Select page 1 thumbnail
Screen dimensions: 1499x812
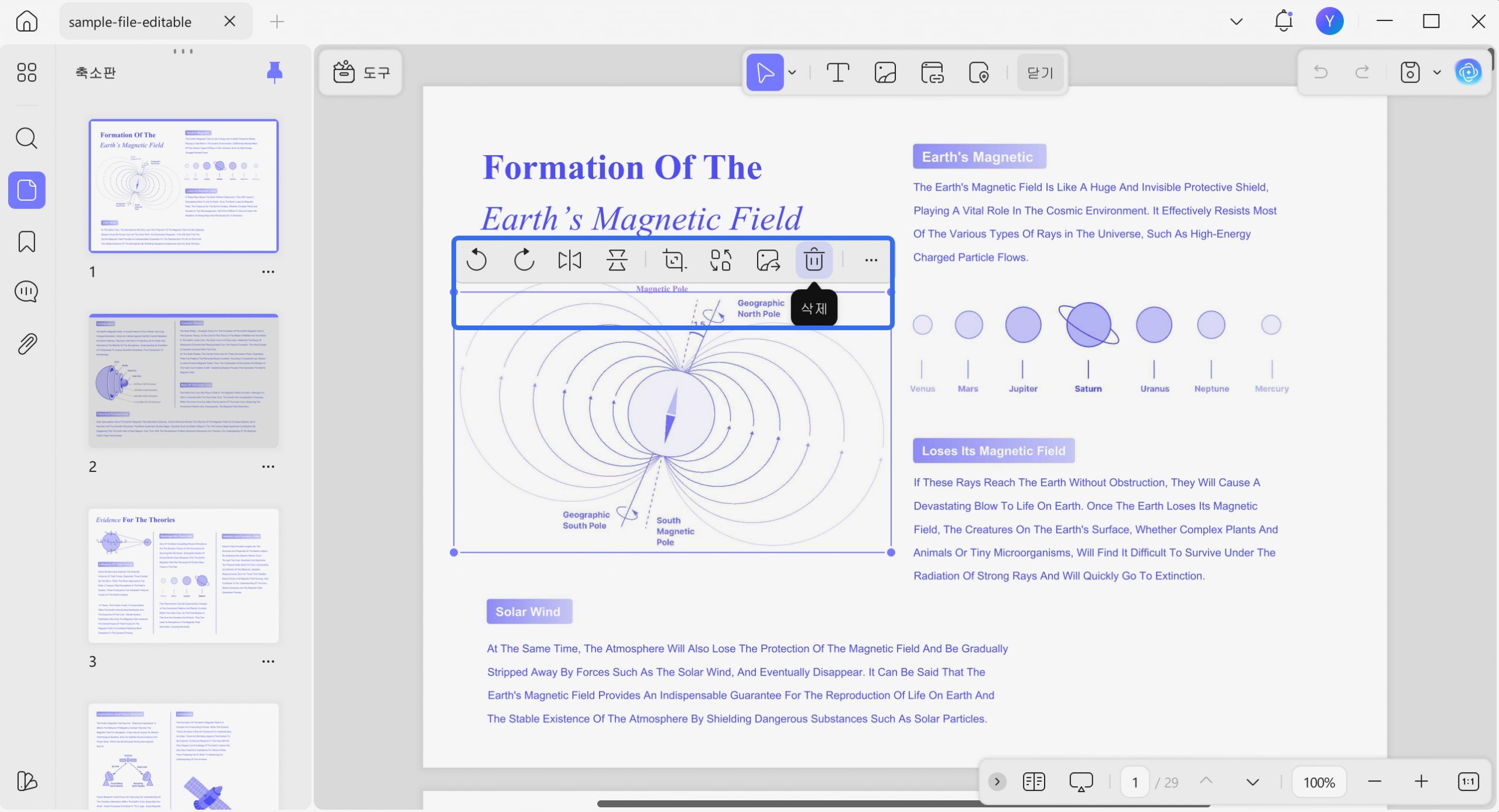183,186
